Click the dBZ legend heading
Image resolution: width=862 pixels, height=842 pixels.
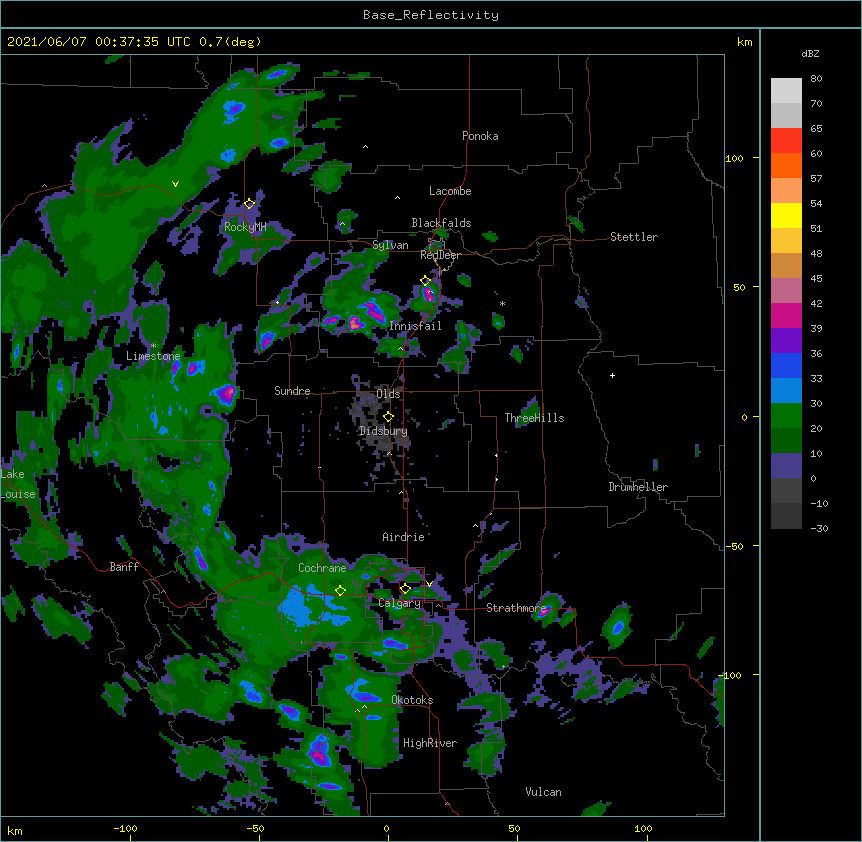coord(810,54)
